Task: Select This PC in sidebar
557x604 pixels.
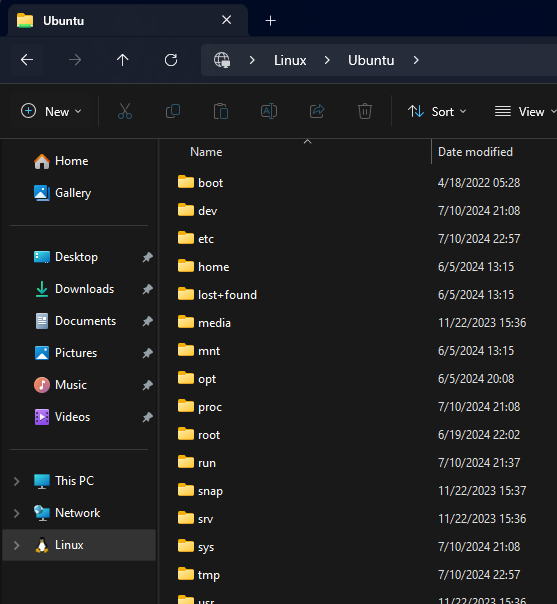Action: [x=64, y=481]
